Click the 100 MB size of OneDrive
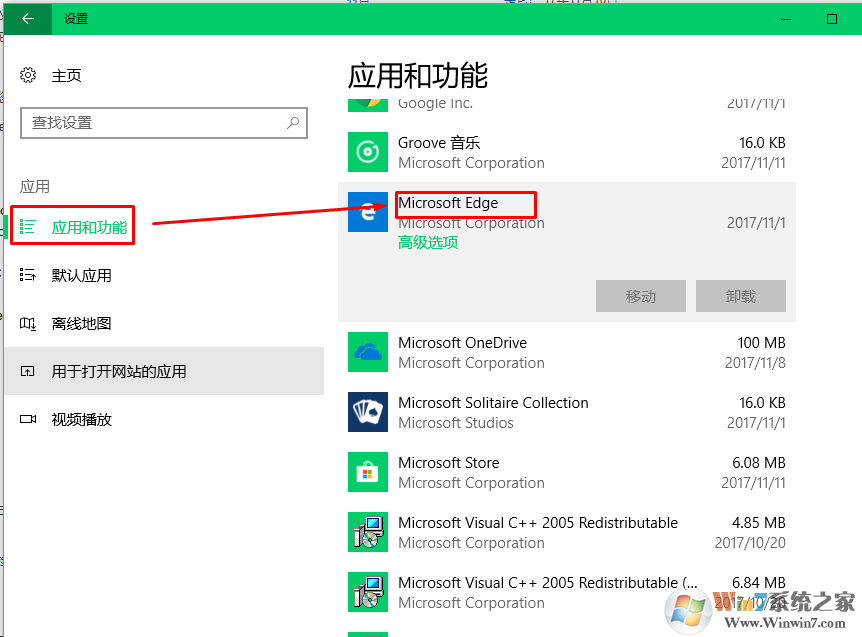The width and height of the screenshot is (862, 637). pos(761,343)
